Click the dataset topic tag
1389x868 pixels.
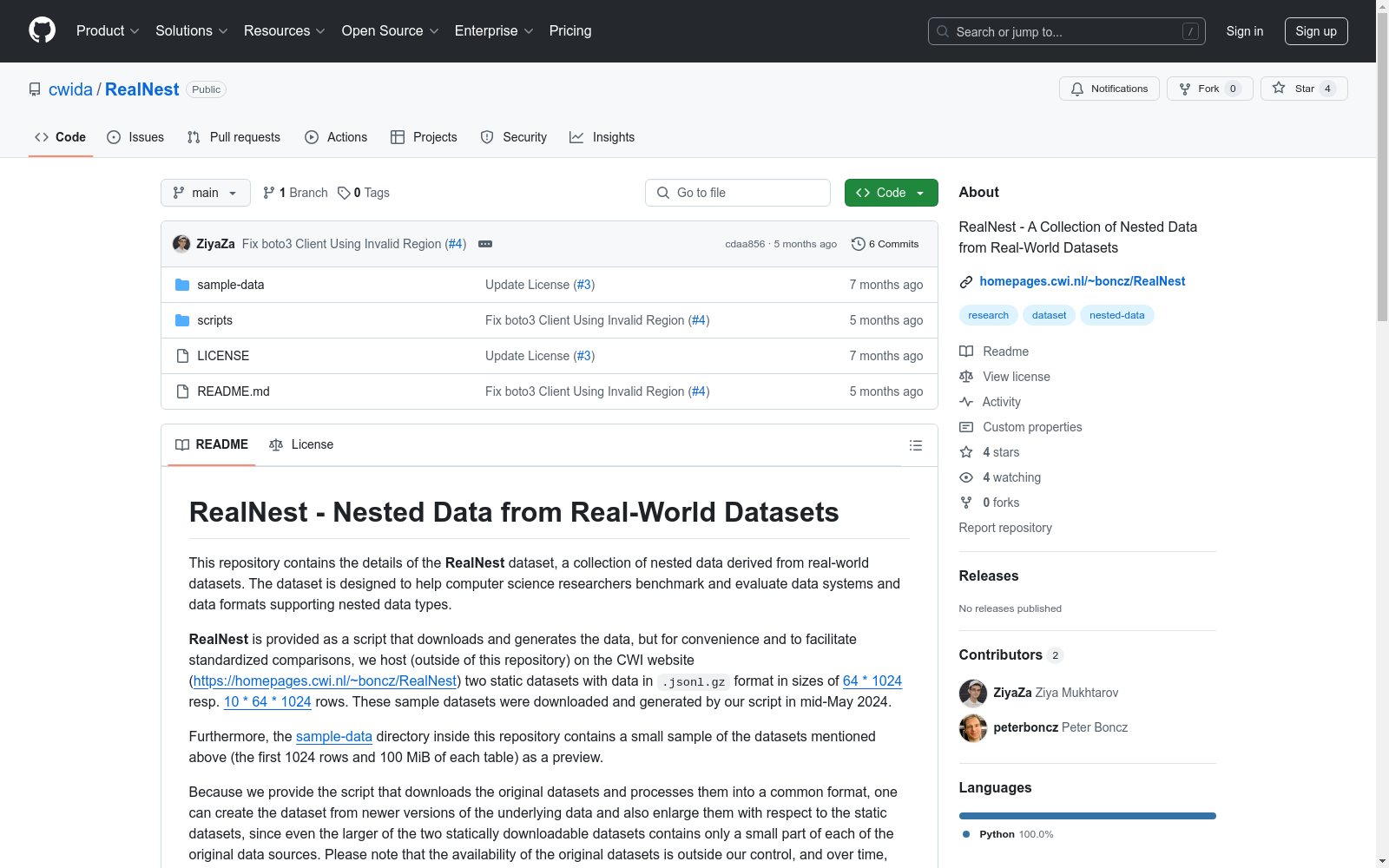(x=1050, y=315)
